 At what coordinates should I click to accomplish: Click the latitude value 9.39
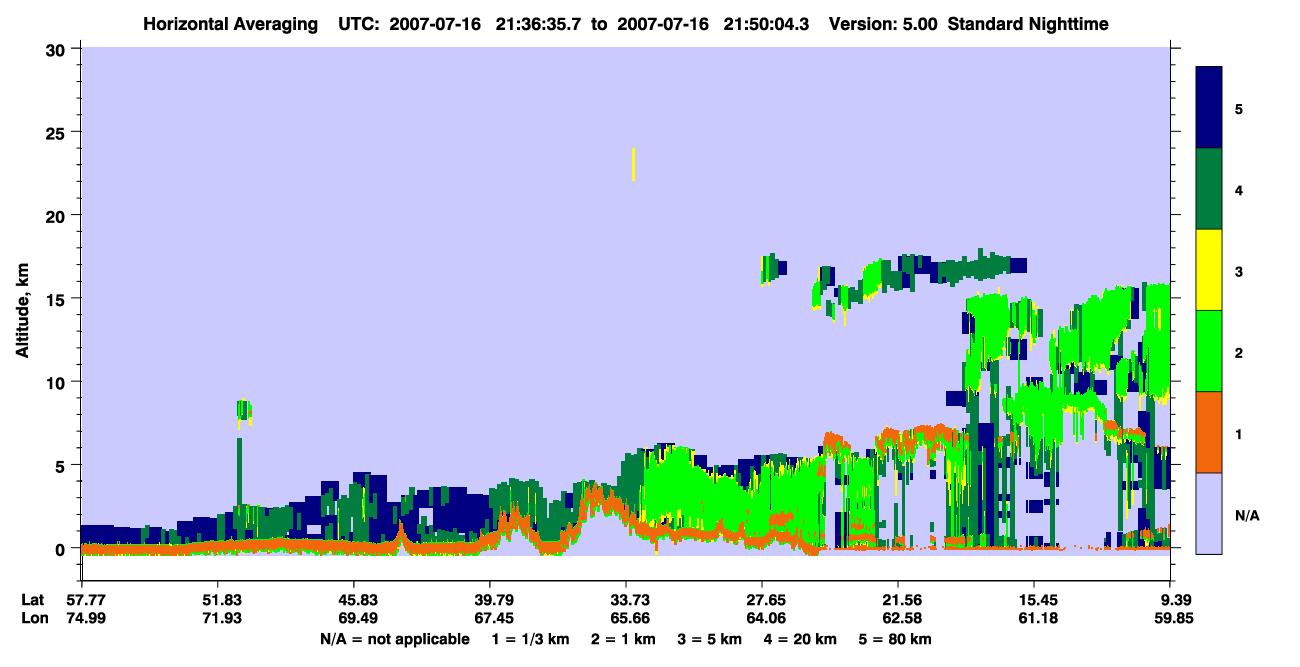pos(1172,600)
